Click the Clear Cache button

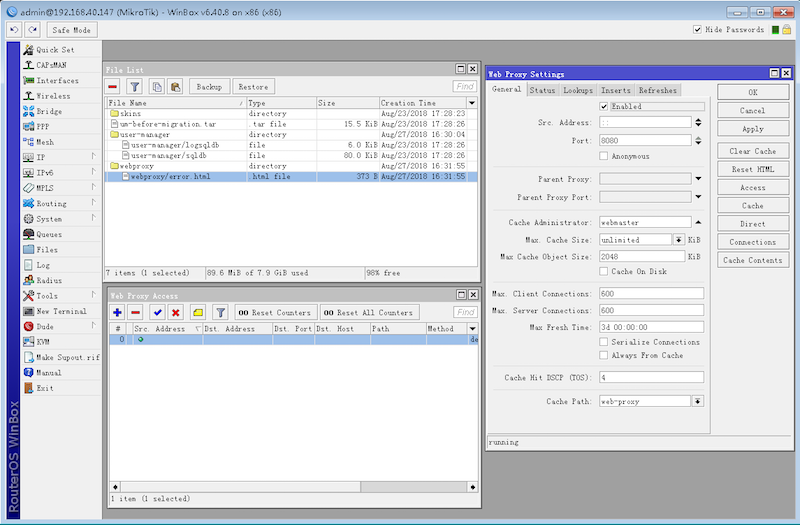tap(753, 151)
